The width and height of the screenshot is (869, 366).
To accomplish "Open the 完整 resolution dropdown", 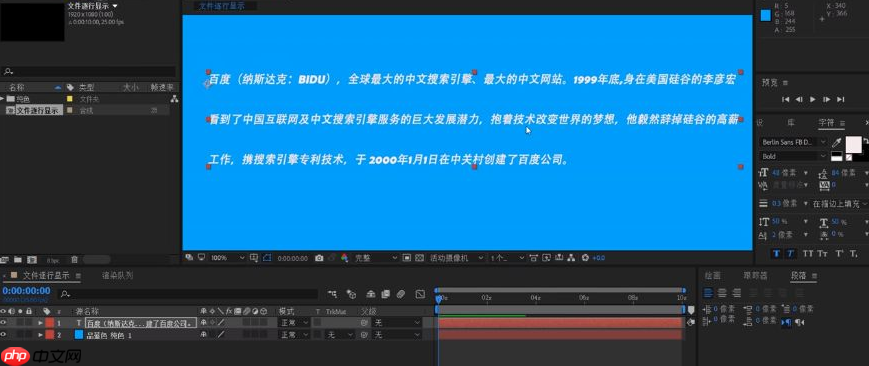I will (376, 258).
